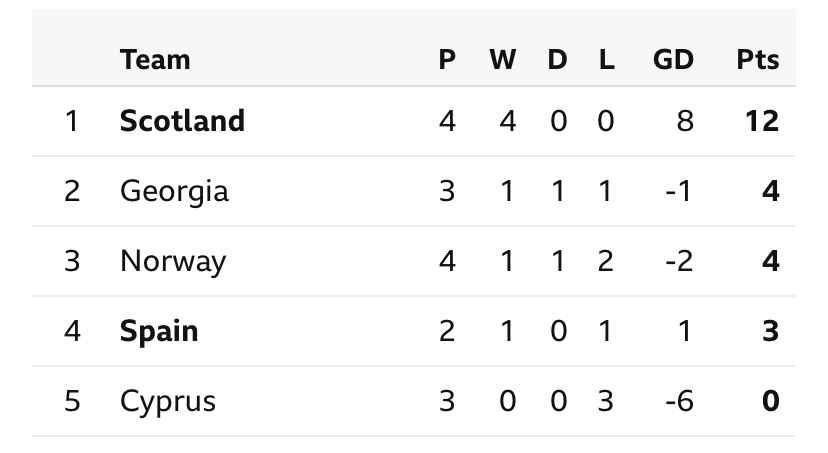
Task: Click rank number 5 beside Cyprus
Action: [x=71, y=401]
